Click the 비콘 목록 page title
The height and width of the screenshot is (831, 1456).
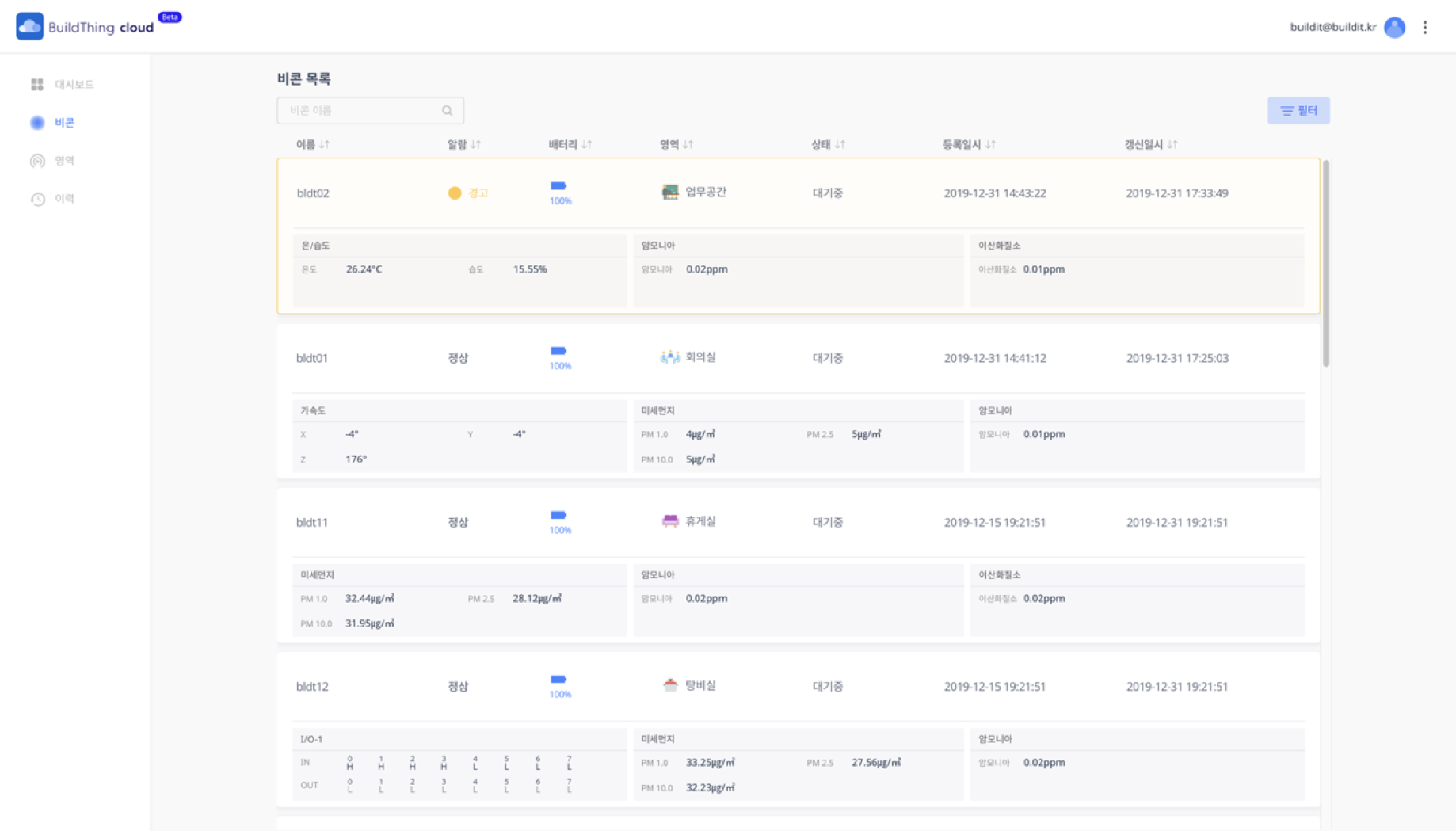[303, 78]
